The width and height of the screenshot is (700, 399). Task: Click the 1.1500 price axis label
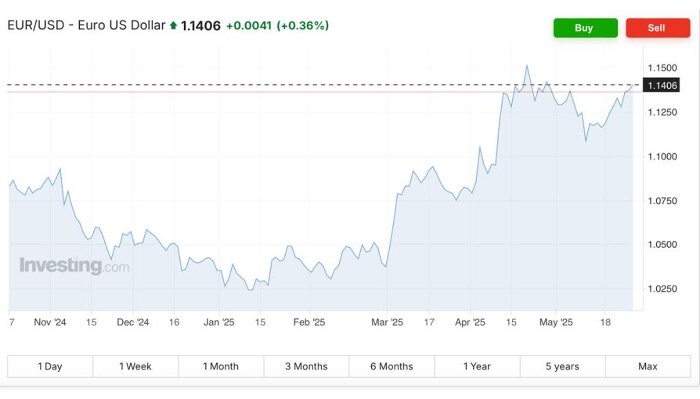coord(662,68)
